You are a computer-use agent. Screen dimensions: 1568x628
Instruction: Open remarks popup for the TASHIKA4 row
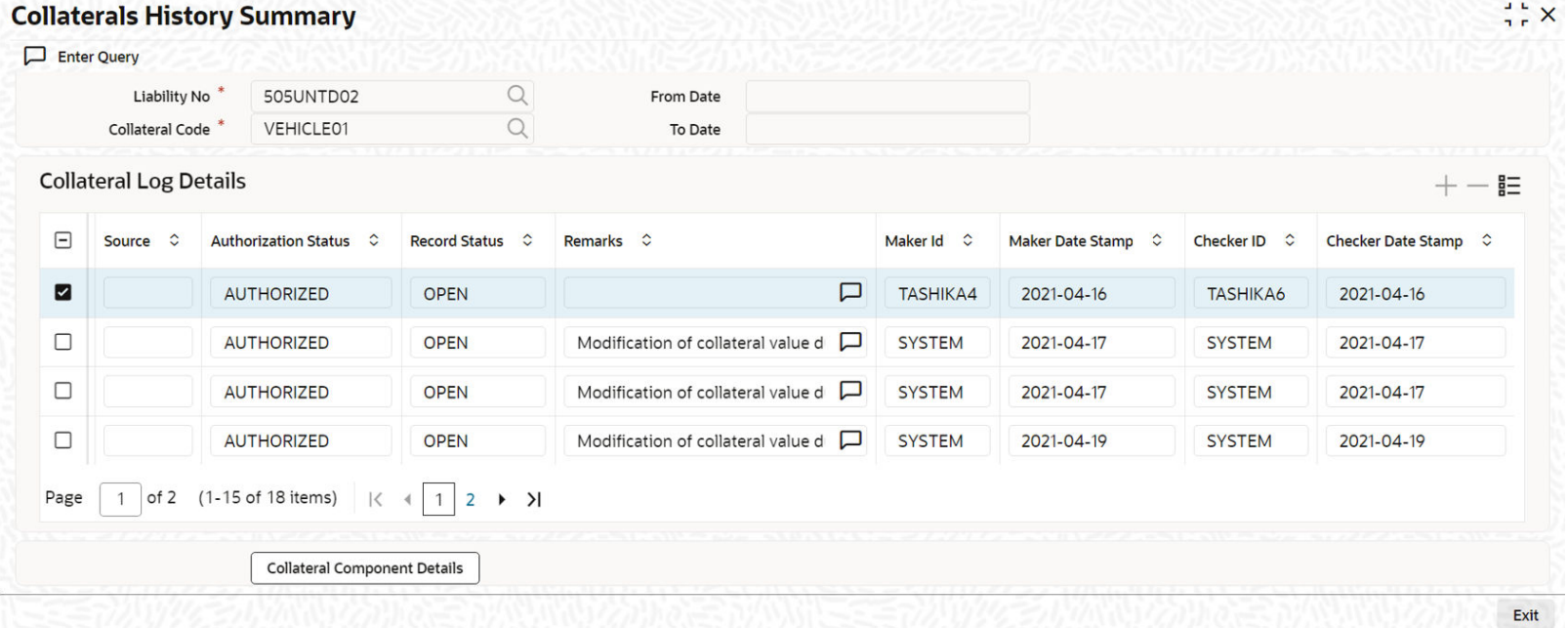coord(850,292)
